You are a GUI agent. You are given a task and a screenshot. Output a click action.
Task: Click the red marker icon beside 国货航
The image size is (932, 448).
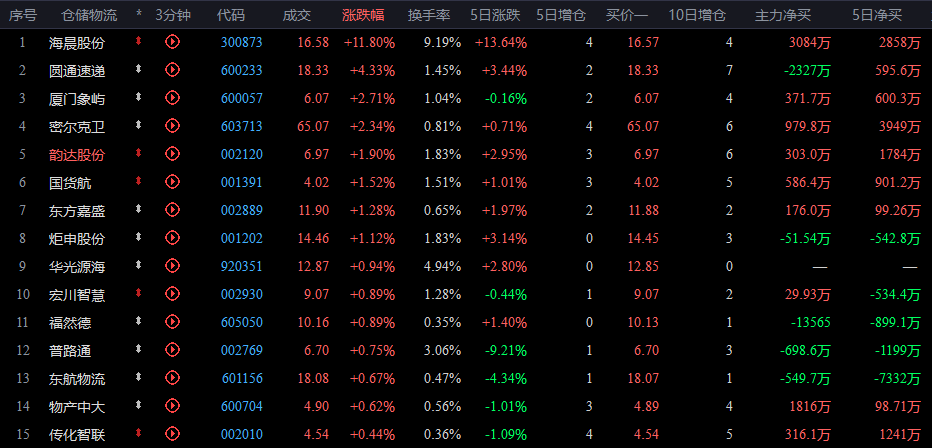138,181
